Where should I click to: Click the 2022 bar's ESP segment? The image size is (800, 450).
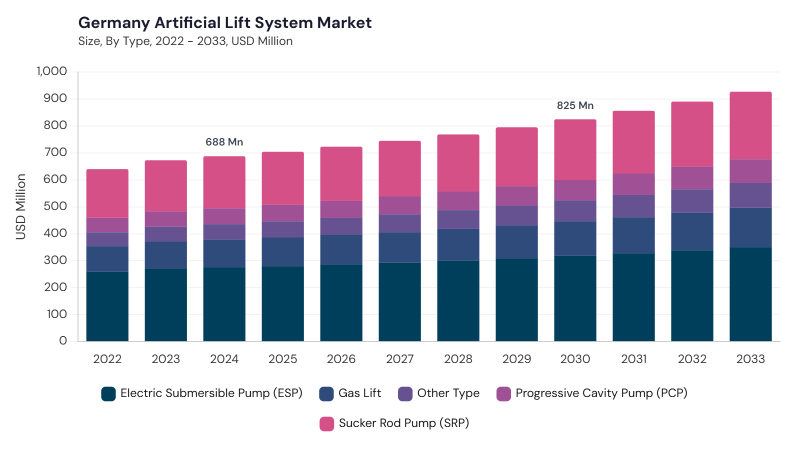pyautogui.click(x=107, y=306)
